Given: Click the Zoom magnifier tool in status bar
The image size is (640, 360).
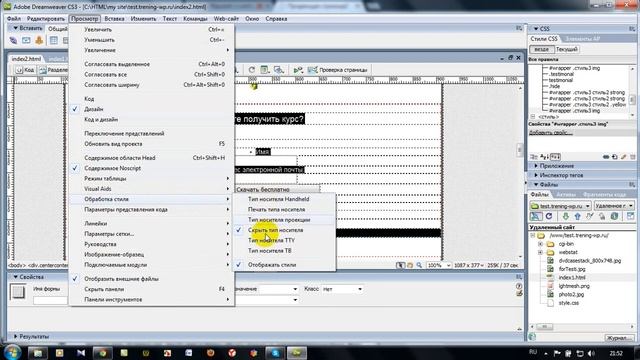Looking at the screenshot, I should point(419,265).
